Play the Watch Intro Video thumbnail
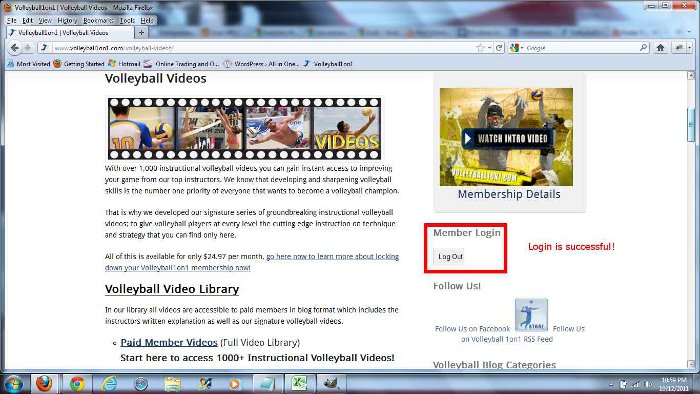Viewport: 700px width, 394px height. point(506,137)
